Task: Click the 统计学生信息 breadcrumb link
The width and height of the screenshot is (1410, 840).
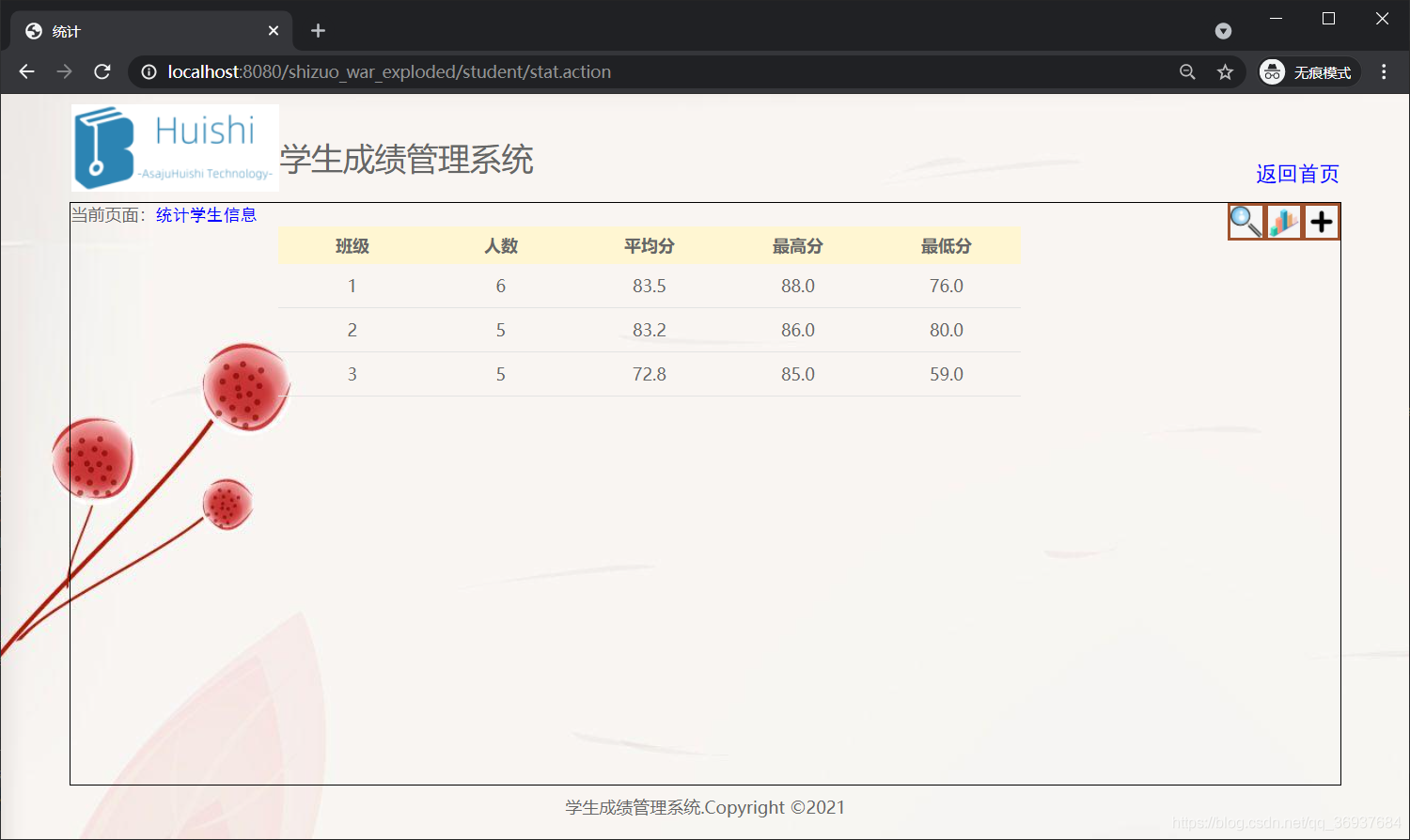Action: click(x=206, y=215)
